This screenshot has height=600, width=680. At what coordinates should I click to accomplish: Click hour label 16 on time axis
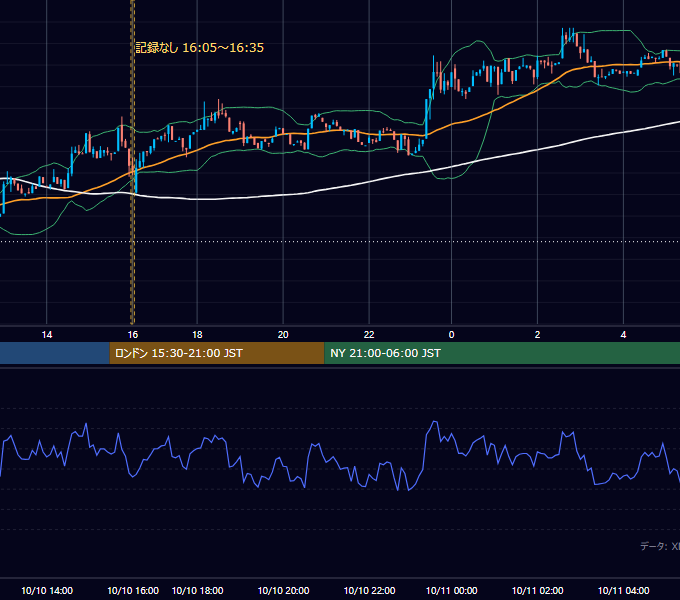pyautogui.click(x=133, y=335)
